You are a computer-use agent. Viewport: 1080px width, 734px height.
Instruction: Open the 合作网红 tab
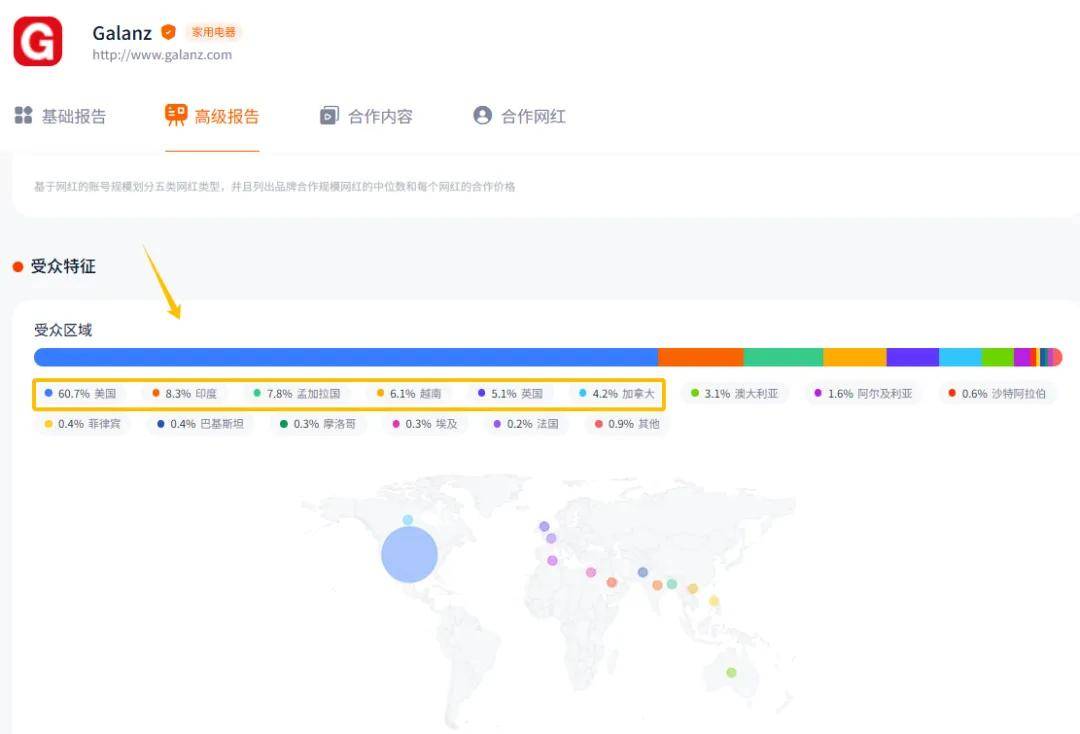click(519, 116)
